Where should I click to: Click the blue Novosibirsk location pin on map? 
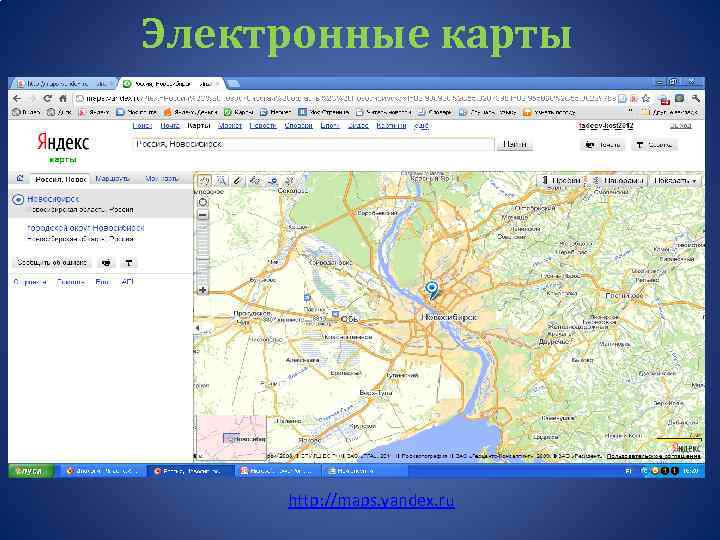(431, 290)
